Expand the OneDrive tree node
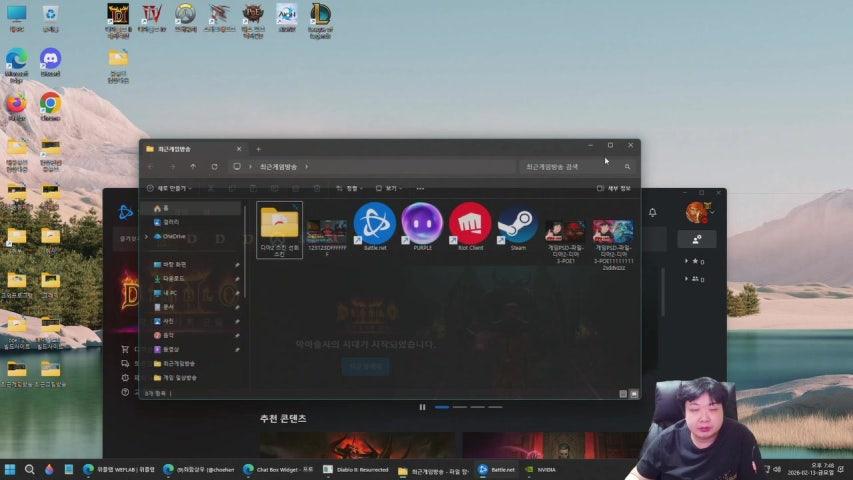853x480 pixels. click(146, 236)
